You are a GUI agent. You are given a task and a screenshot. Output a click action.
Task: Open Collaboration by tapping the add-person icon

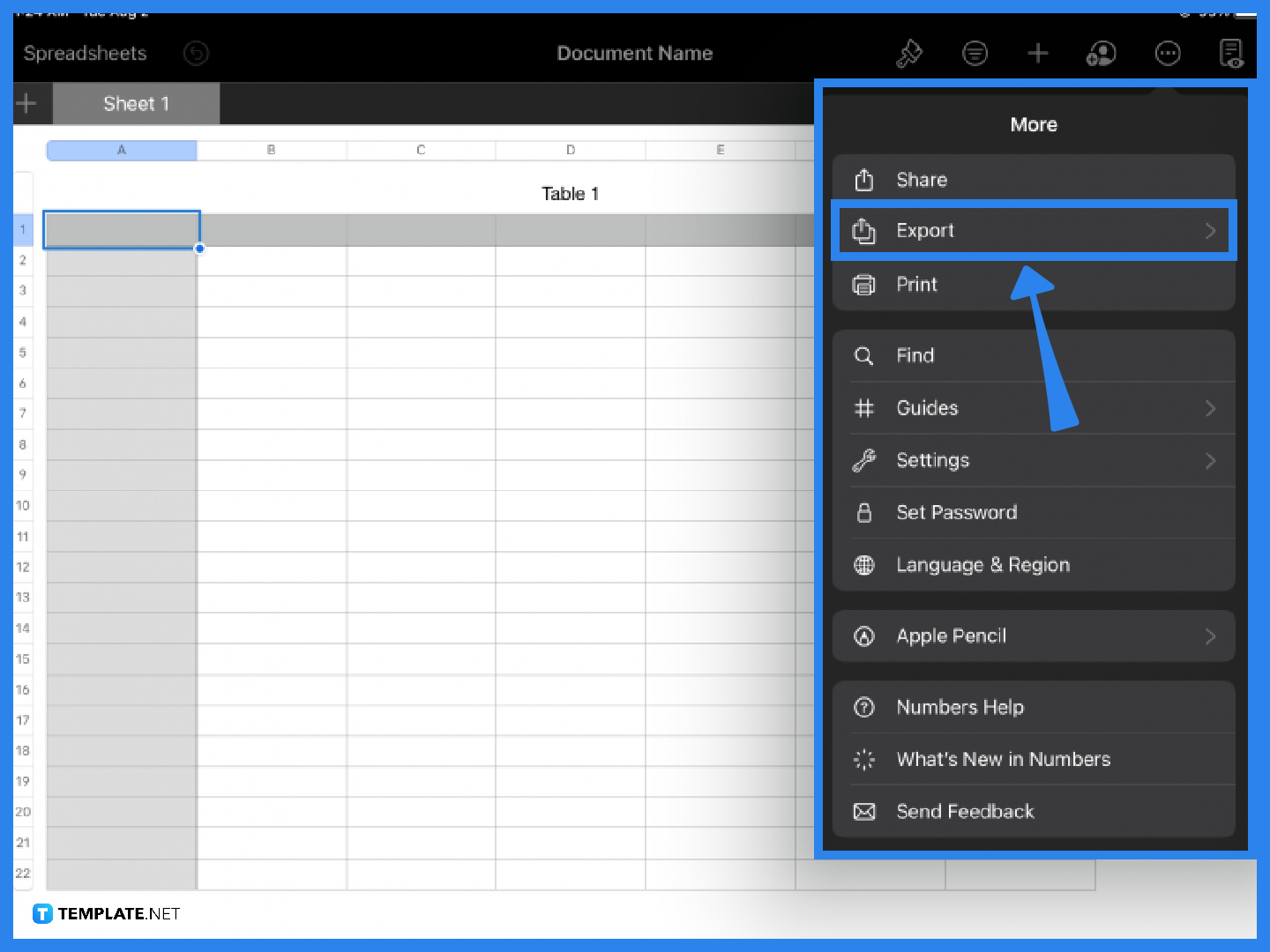pyautogui.click(x=1101, y=53)
